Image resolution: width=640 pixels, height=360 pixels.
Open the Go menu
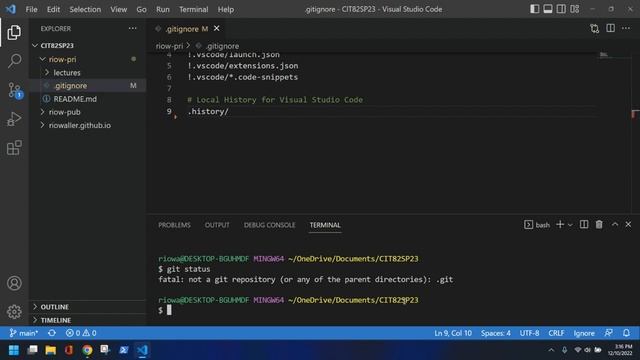pyautogui.click(x=141, y=9)
